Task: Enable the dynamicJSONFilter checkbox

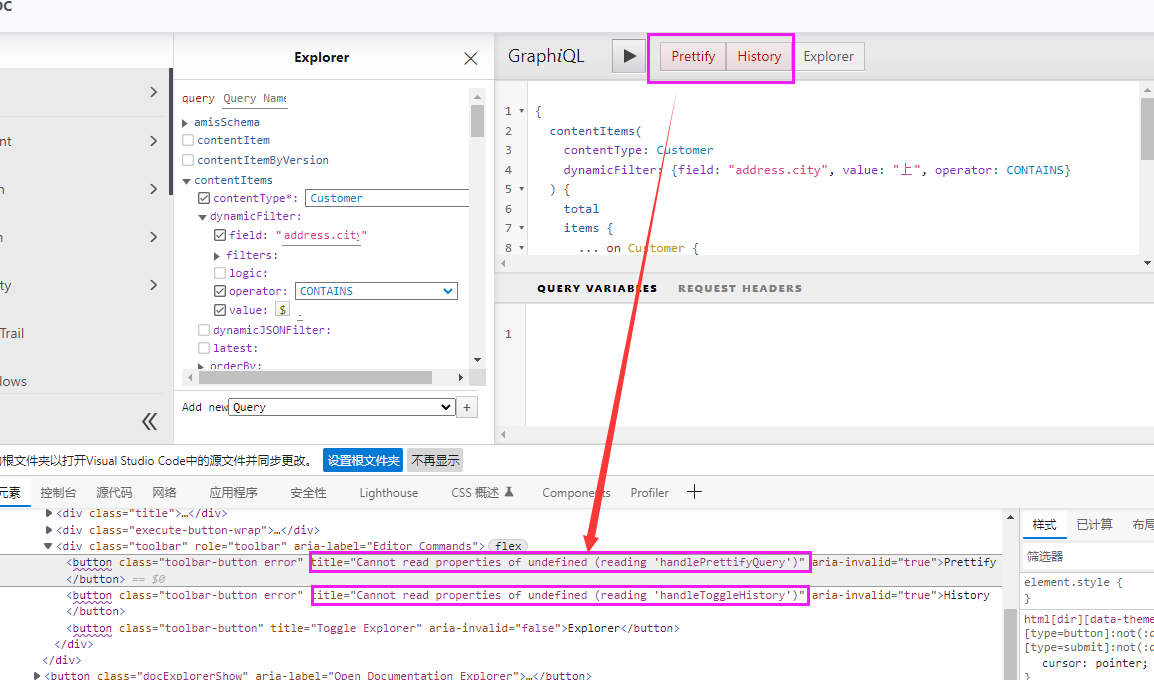Action: pos(203,329)
